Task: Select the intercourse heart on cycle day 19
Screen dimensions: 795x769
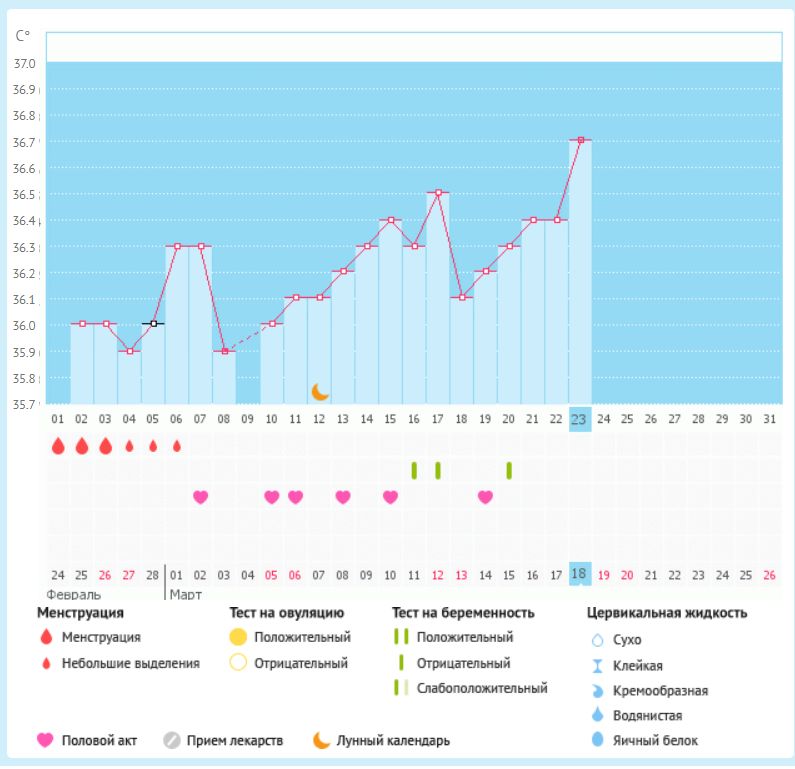Action: 485,497
